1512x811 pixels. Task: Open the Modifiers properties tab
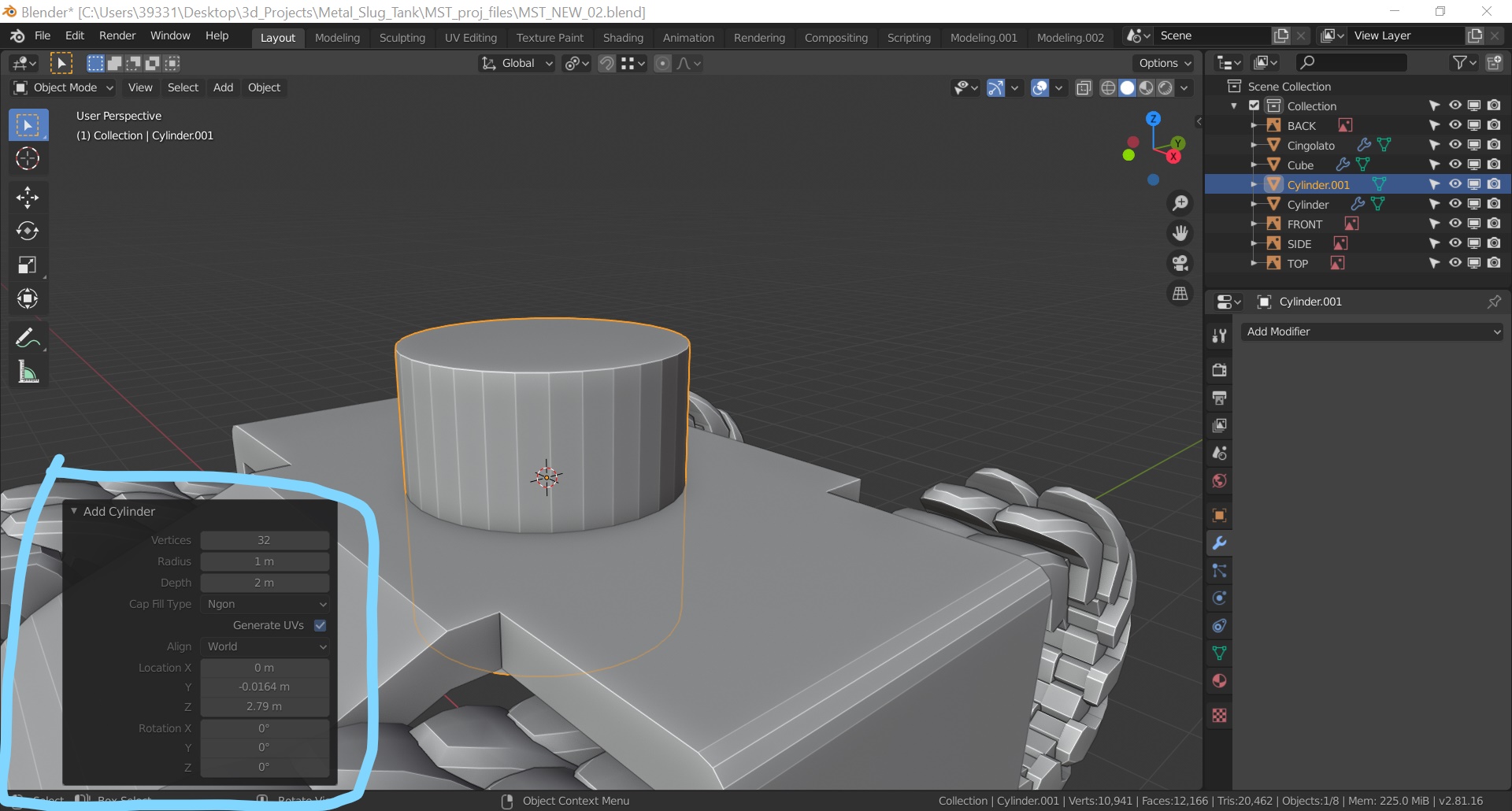coord(1219,543)
